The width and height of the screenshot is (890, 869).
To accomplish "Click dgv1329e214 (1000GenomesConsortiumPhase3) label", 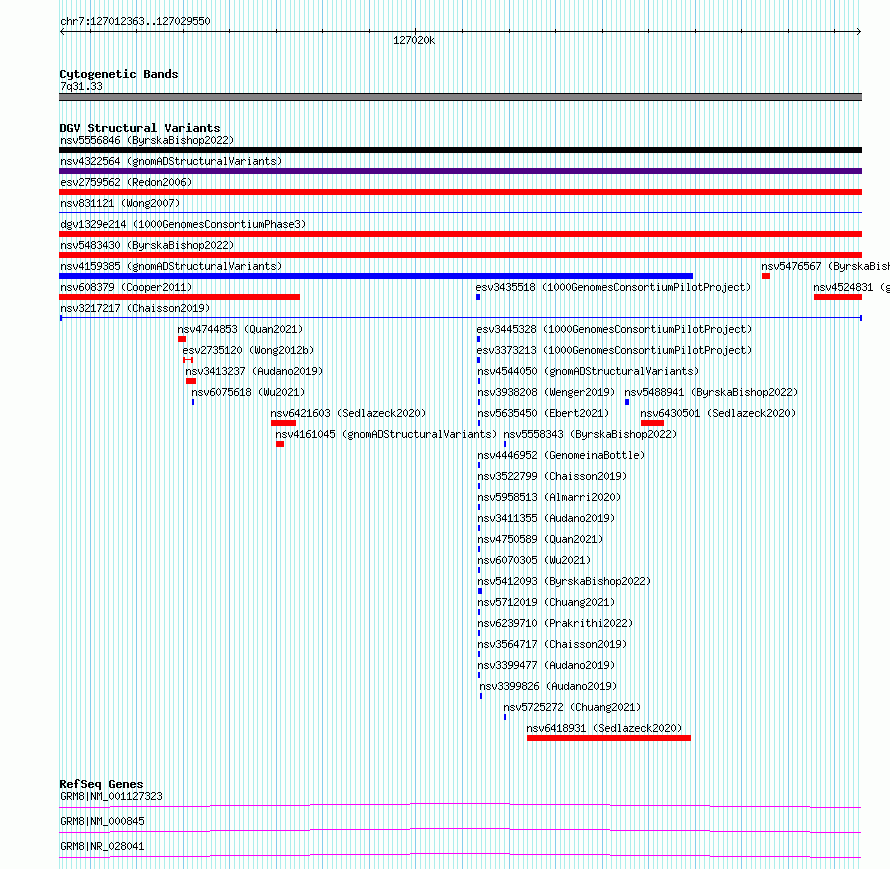I will click(x=183, y=224).
